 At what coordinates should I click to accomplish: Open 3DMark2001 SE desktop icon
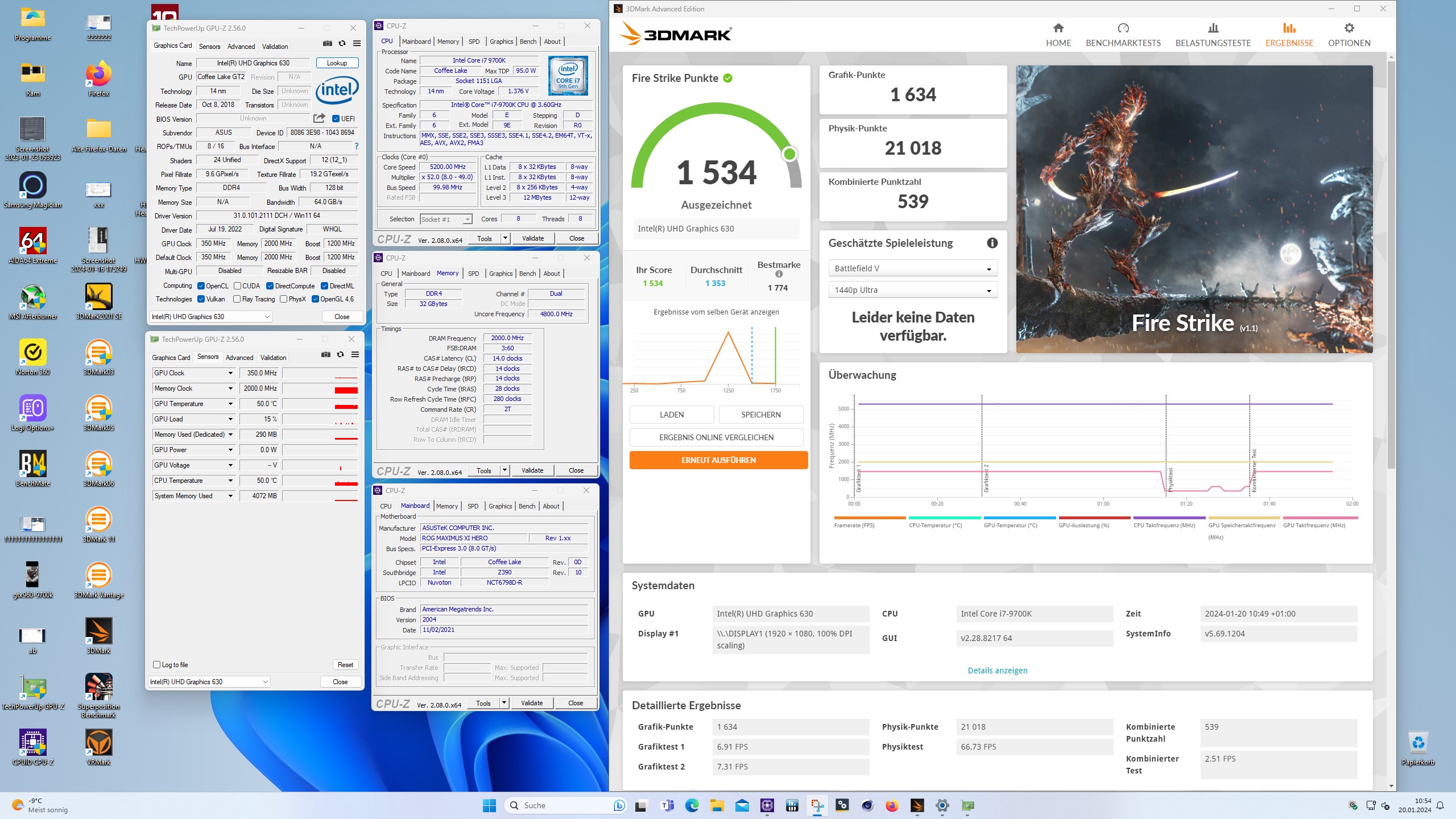pos(98,301)
